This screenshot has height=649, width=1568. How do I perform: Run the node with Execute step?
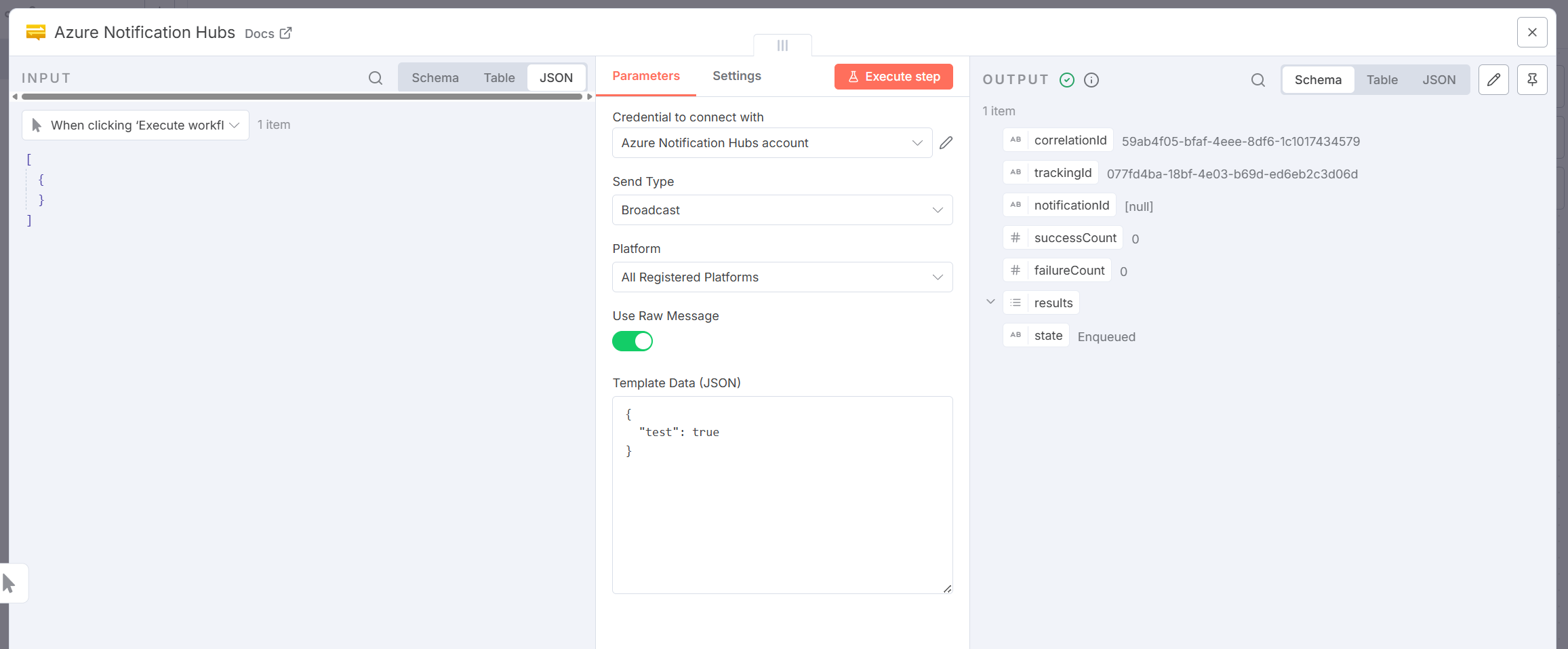pos(893,77)
